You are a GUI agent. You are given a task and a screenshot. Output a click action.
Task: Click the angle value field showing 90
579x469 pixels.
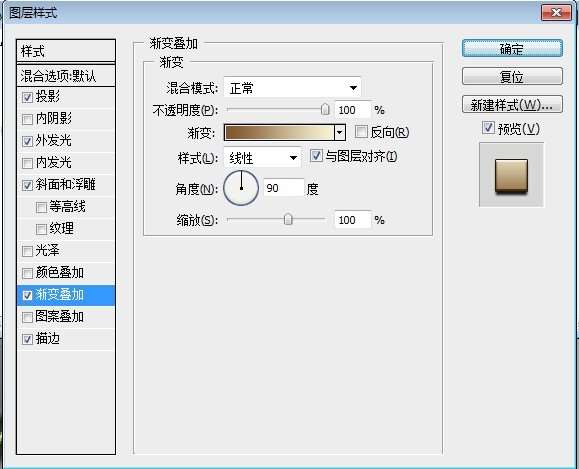(x=284, y=188)
